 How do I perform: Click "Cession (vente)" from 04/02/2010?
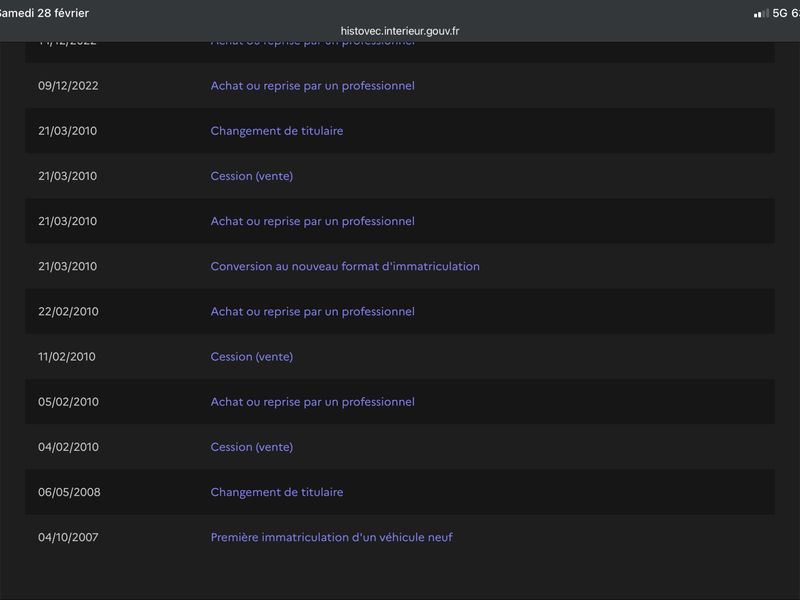[x=251, y=447]
